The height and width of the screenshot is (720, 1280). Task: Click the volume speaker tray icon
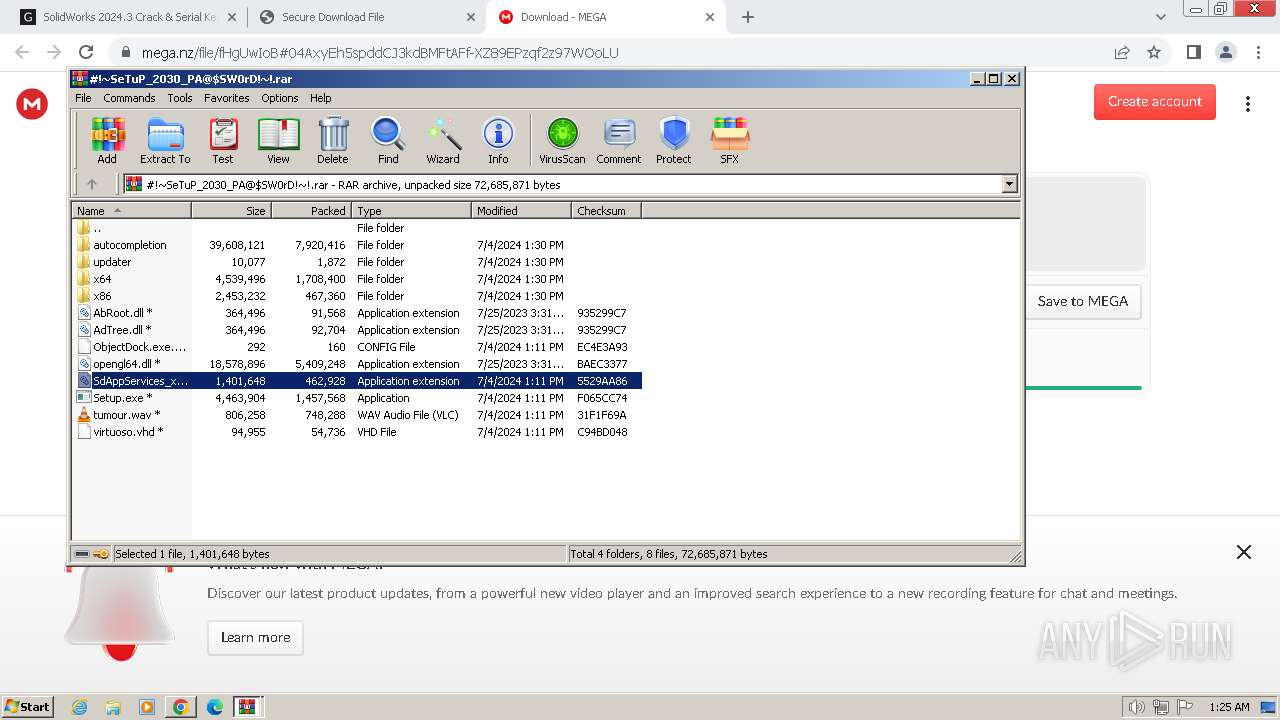click(1136, 707)
